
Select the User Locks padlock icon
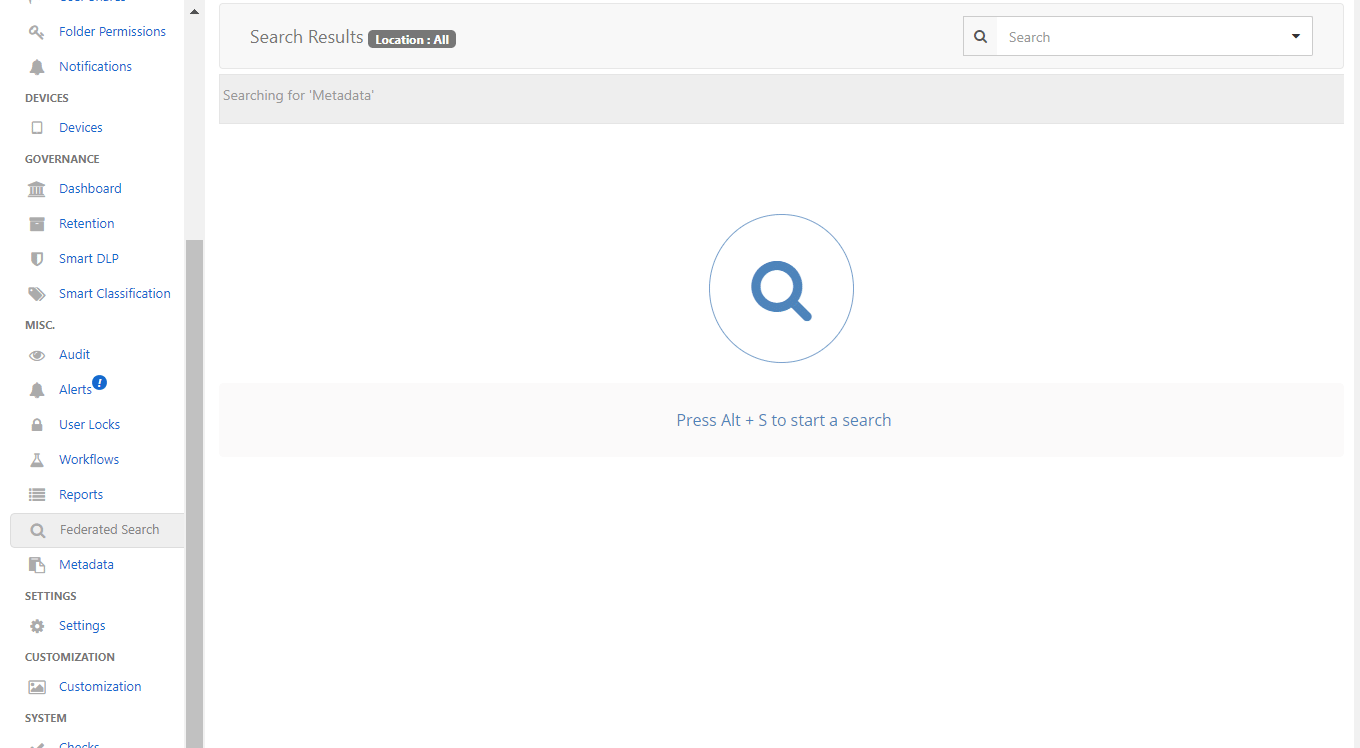pos(37,424)
